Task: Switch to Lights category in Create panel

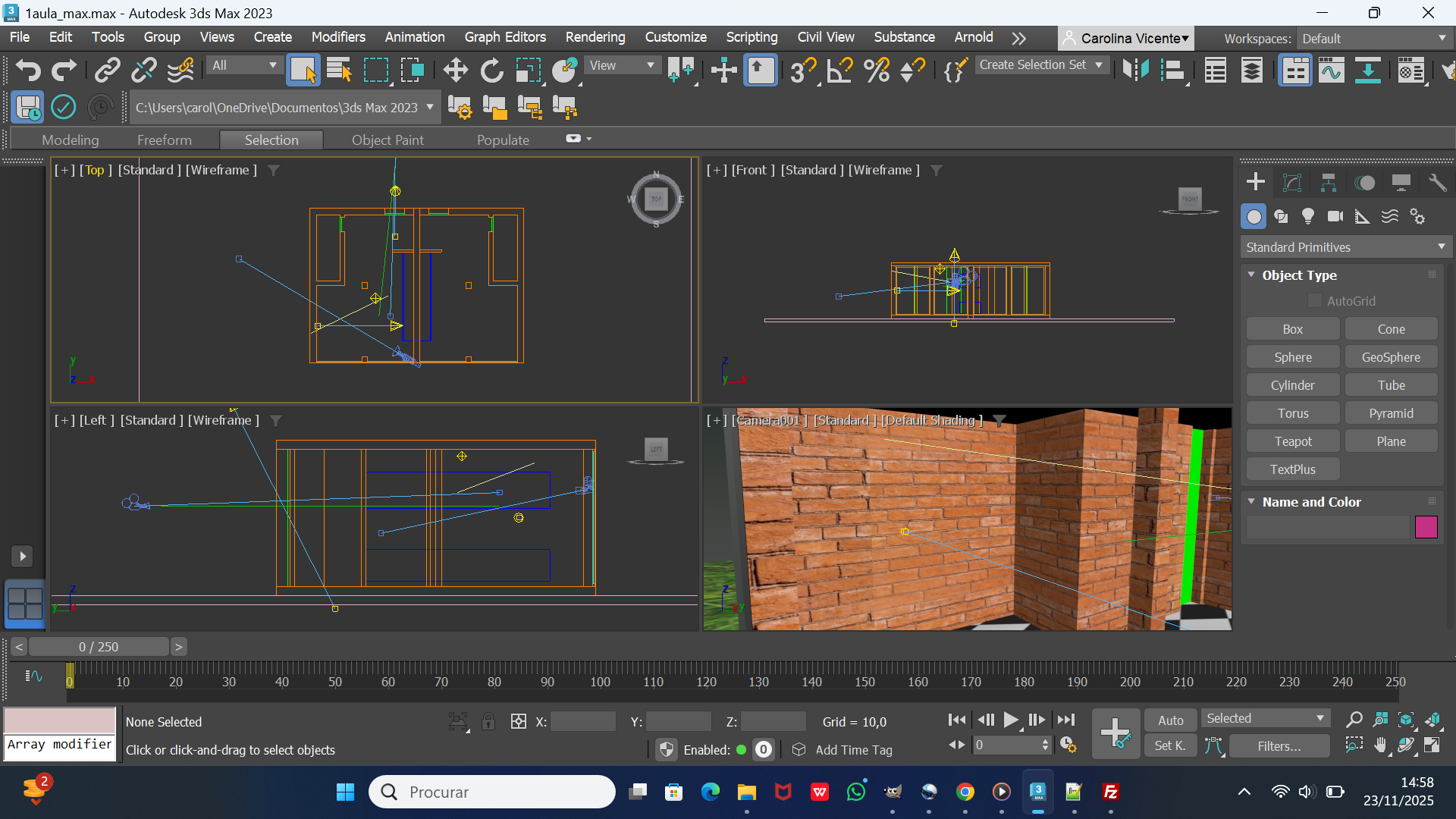Action: tap(1308, 217)
